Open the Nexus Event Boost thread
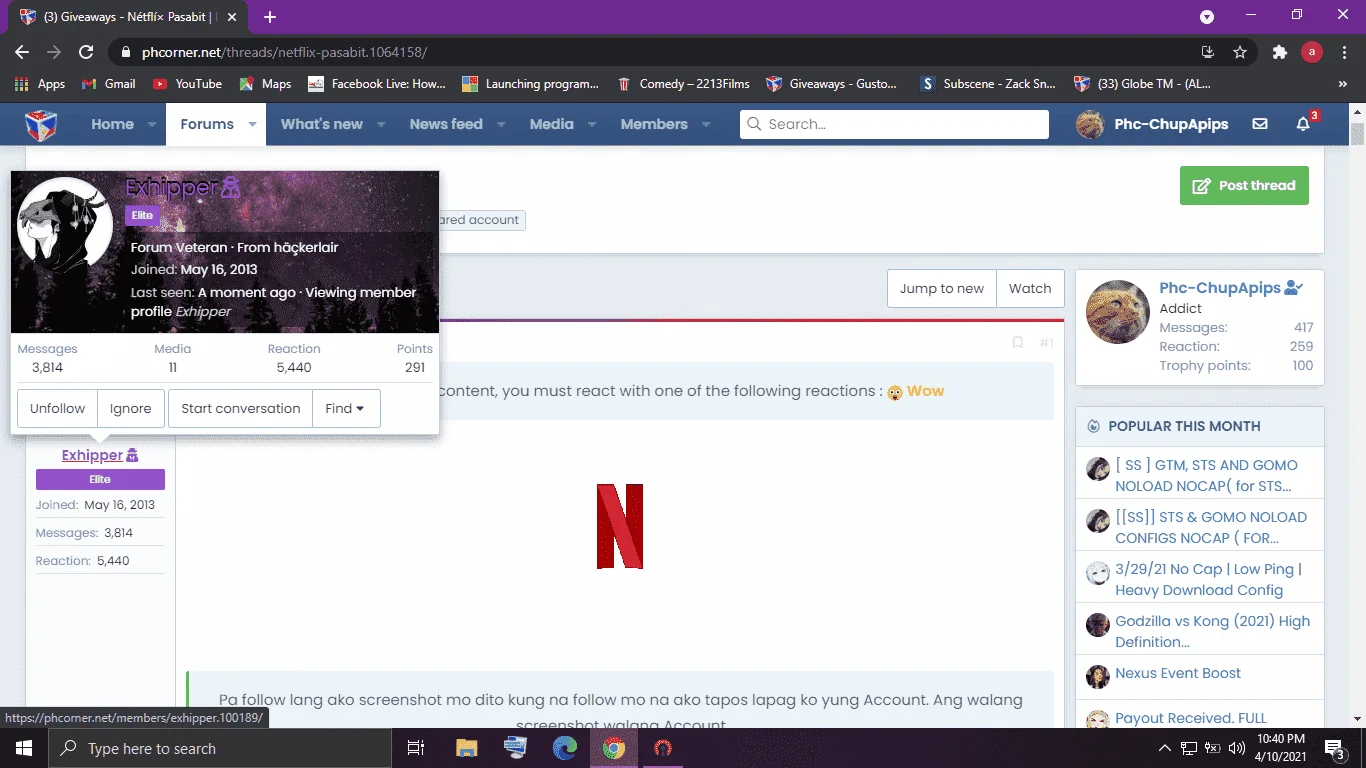The width and height of the screenshot is (1366, 768). tap(1178, 673)
